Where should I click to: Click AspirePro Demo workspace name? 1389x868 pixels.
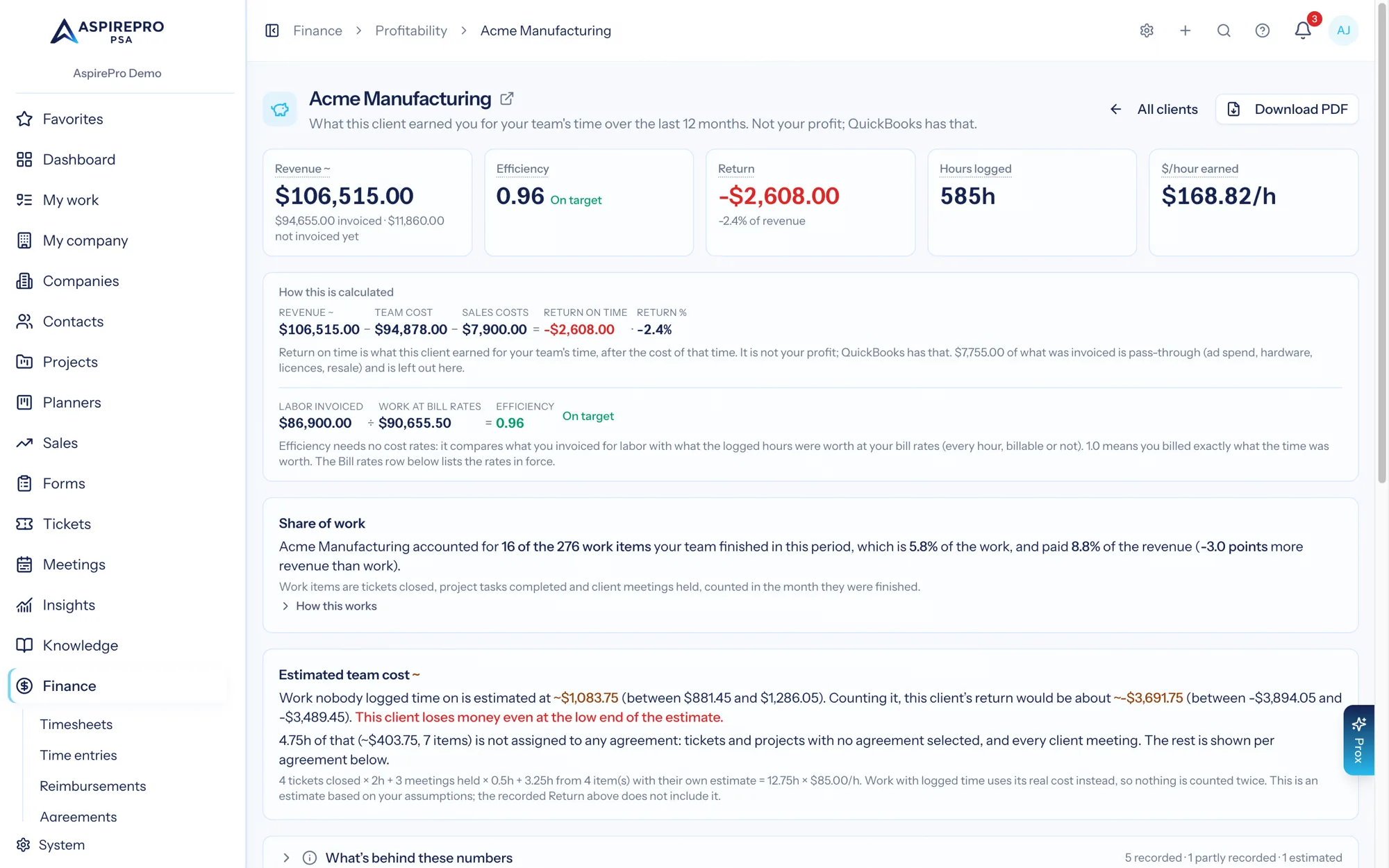(117, 73)
